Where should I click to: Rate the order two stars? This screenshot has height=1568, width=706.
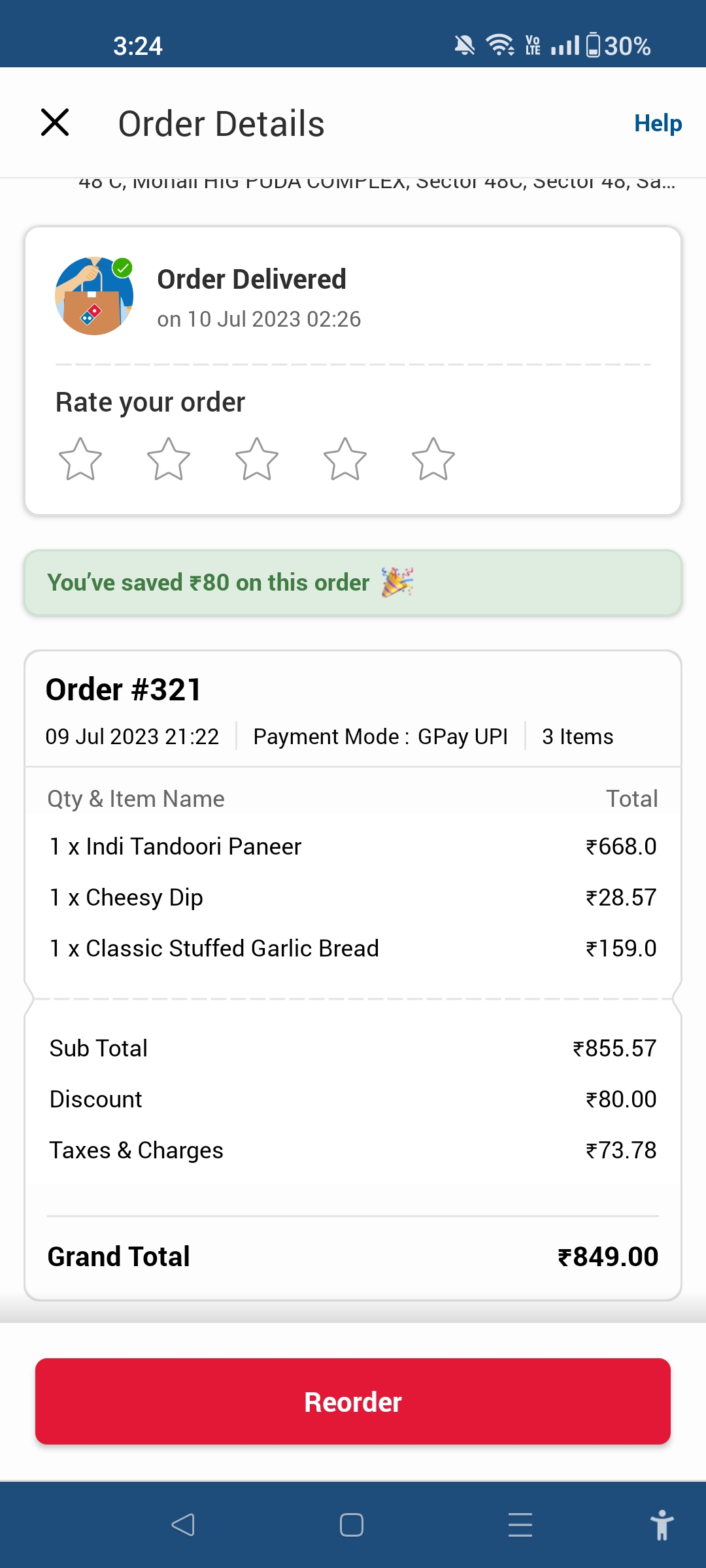pos(169,459)
